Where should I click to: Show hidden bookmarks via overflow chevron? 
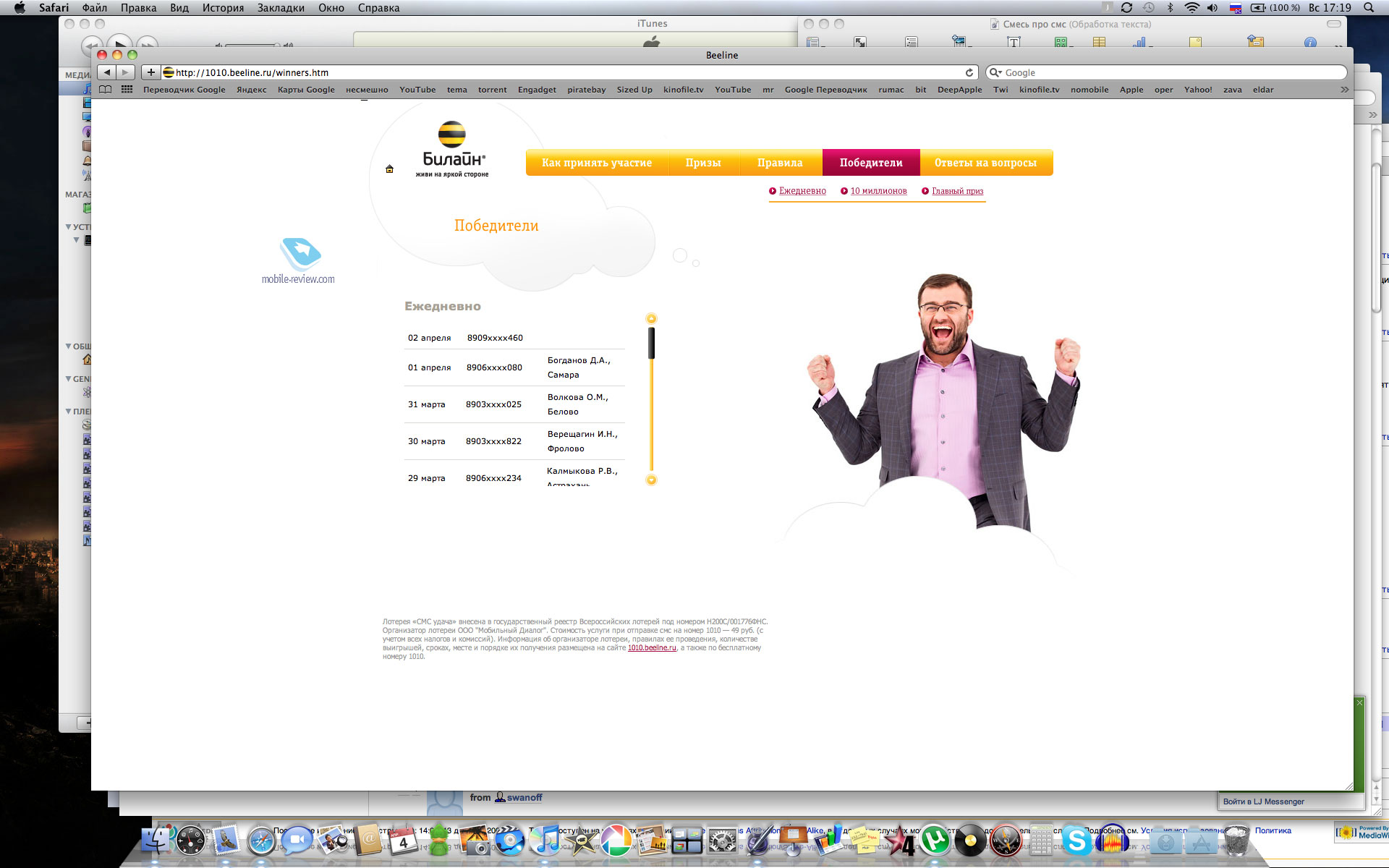click(x=1344, y=90)
